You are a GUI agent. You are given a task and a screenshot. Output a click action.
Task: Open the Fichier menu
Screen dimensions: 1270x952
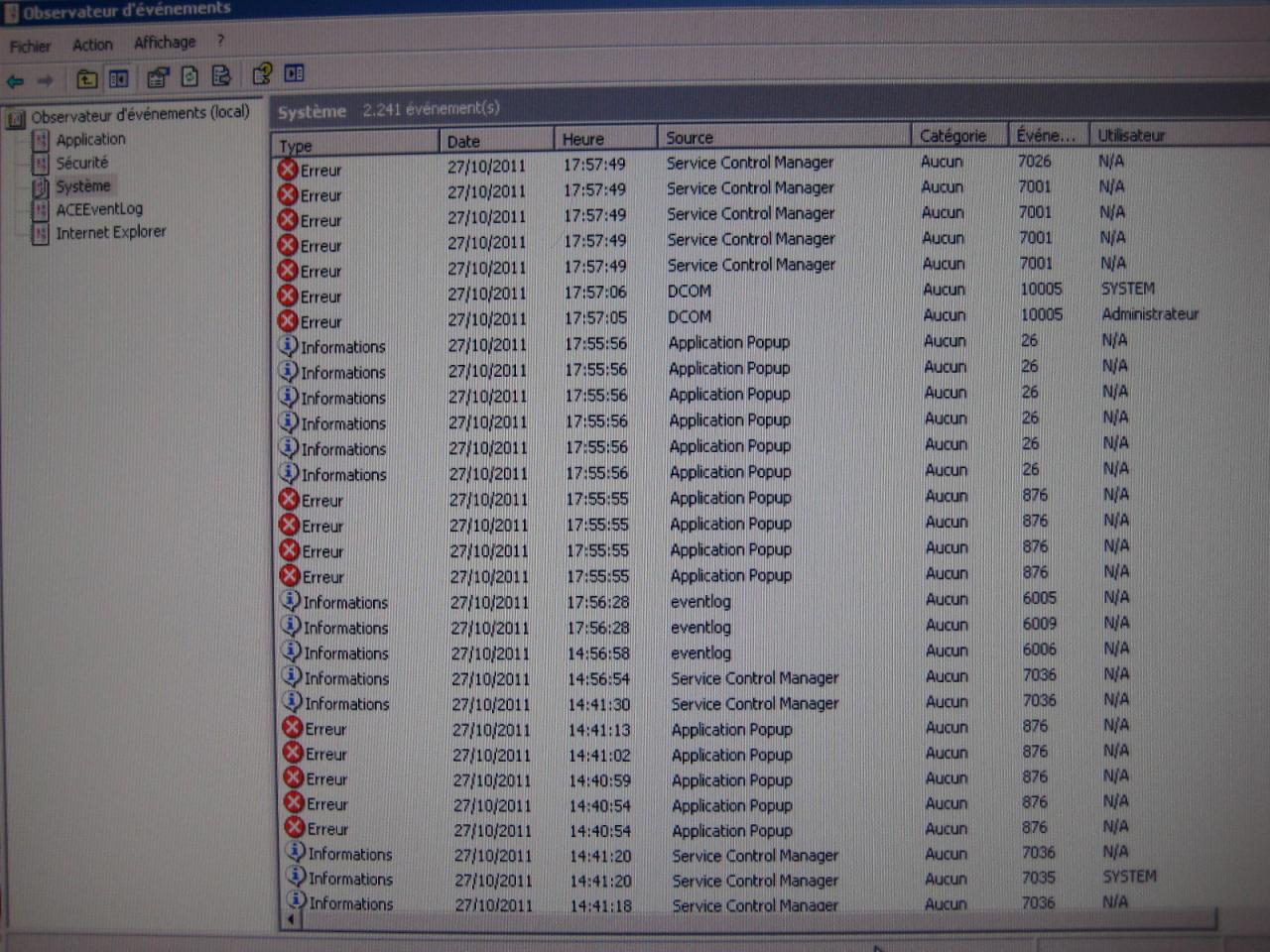click(x=30, y=46)
